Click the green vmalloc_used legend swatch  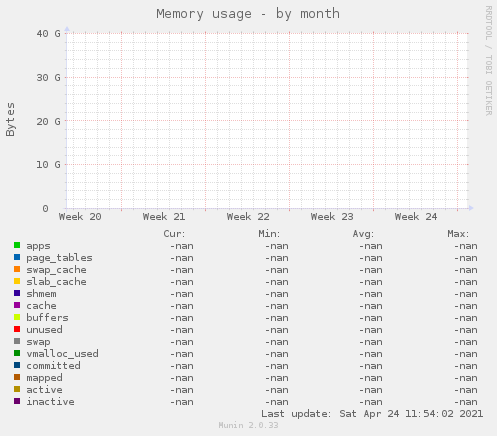tap(17, 353)
